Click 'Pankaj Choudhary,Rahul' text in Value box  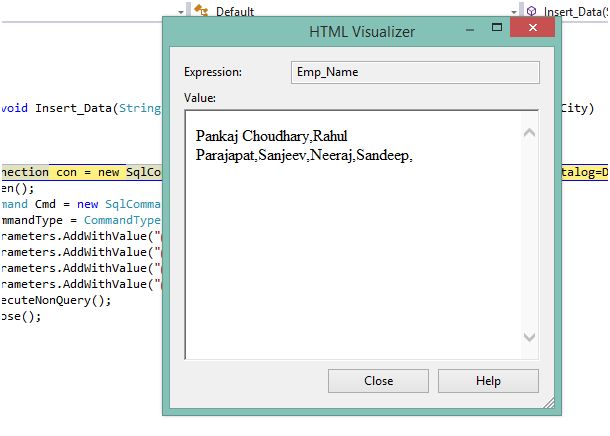click(x=272, y=136)
